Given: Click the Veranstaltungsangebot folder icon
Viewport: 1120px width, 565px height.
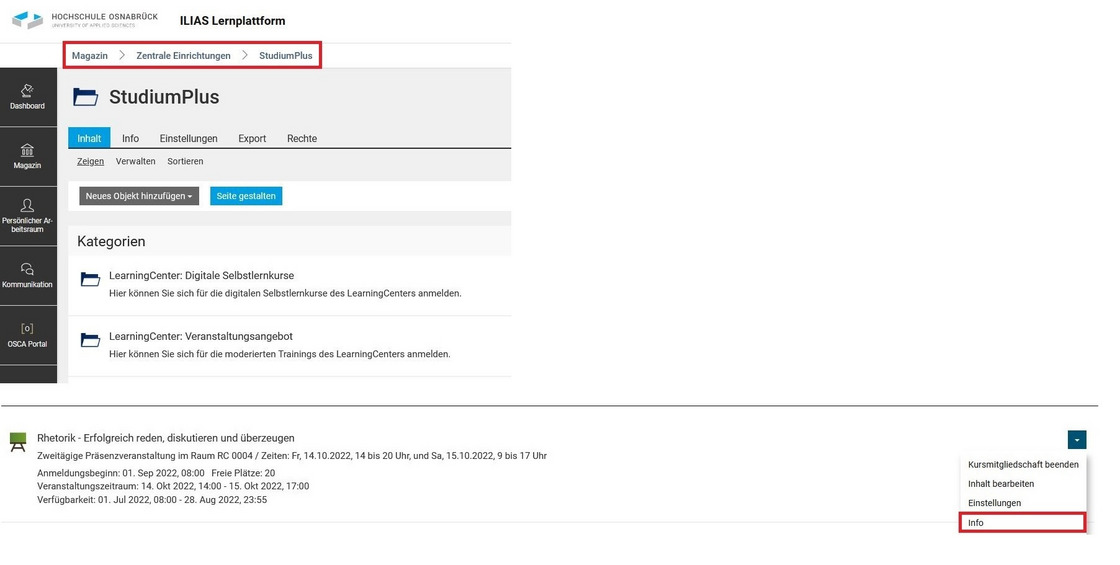Looking at the screenshot, I should (90, 341).
